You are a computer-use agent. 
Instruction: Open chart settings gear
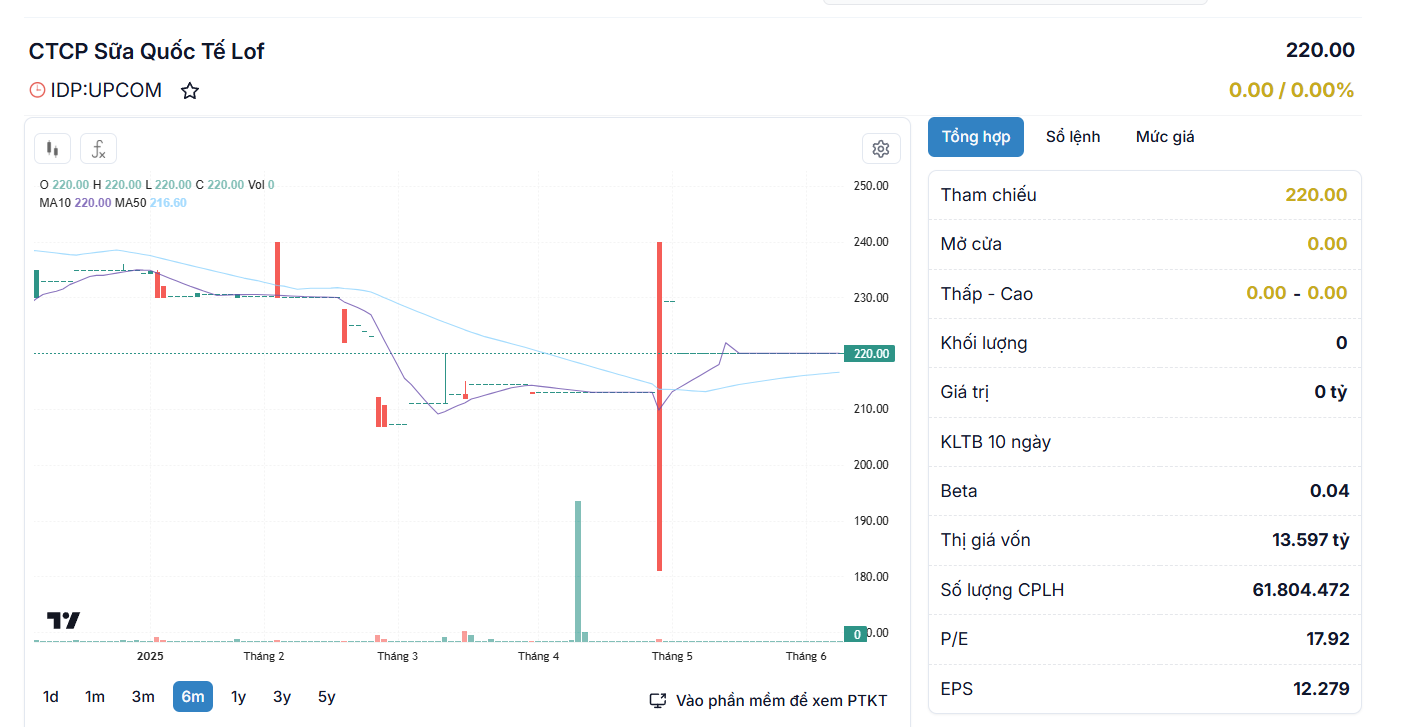point(881,149)
